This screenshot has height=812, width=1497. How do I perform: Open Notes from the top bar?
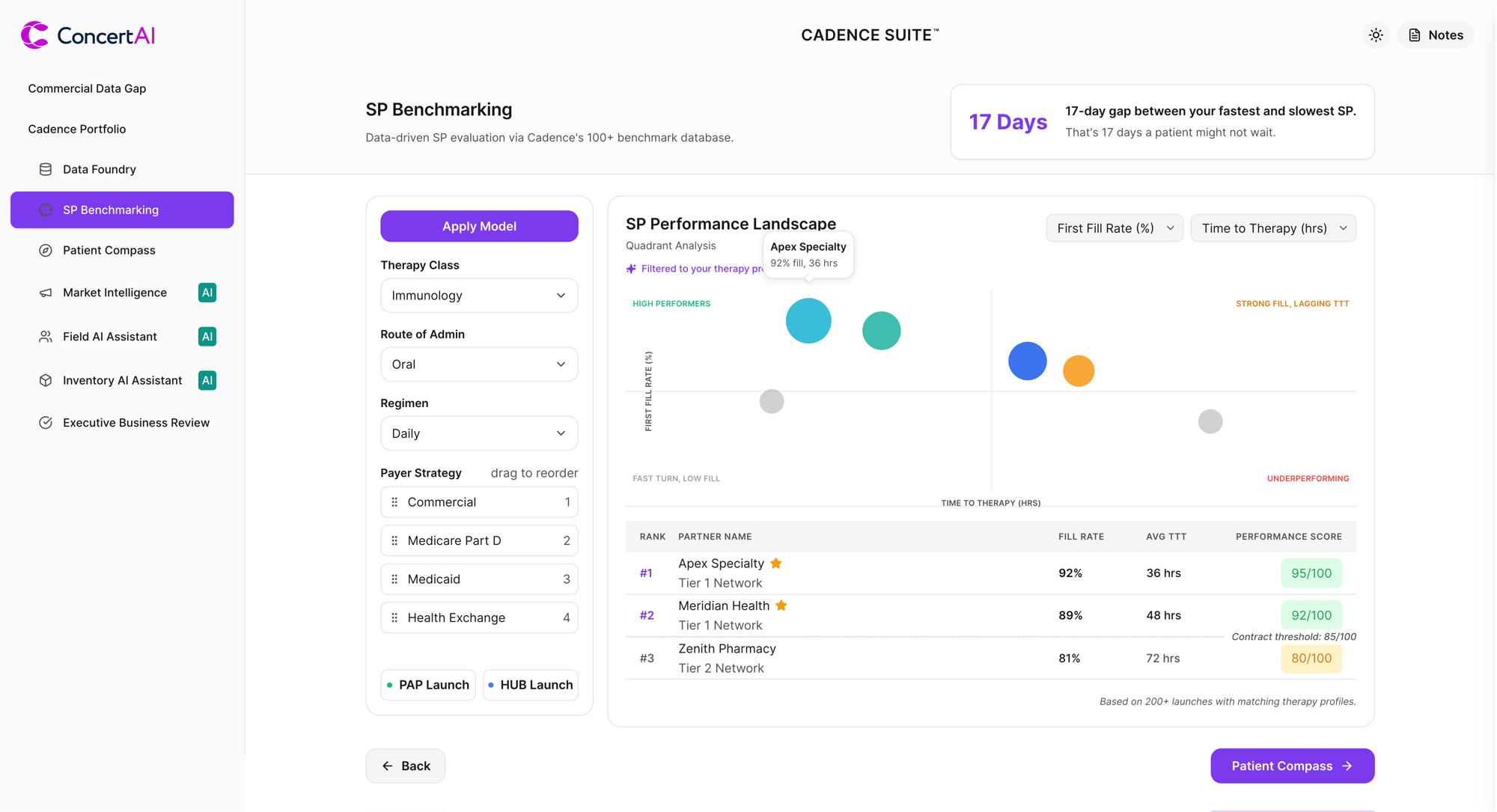click(1434, 34)
